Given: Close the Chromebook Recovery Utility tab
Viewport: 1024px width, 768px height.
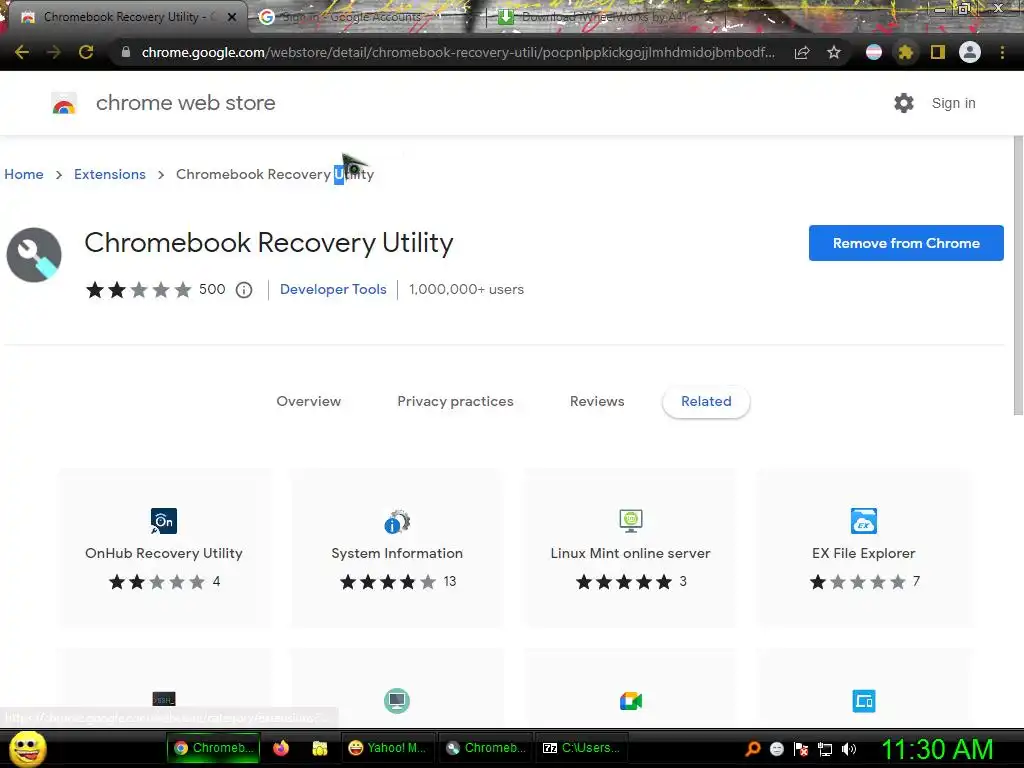Looking at the screenshot, I should (x=232, y=18).
